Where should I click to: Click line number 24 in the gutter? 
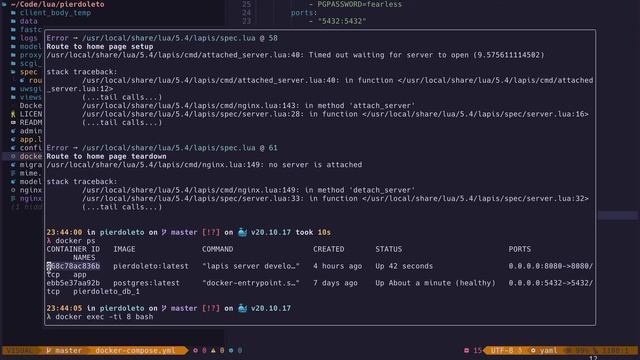[246, 13]
